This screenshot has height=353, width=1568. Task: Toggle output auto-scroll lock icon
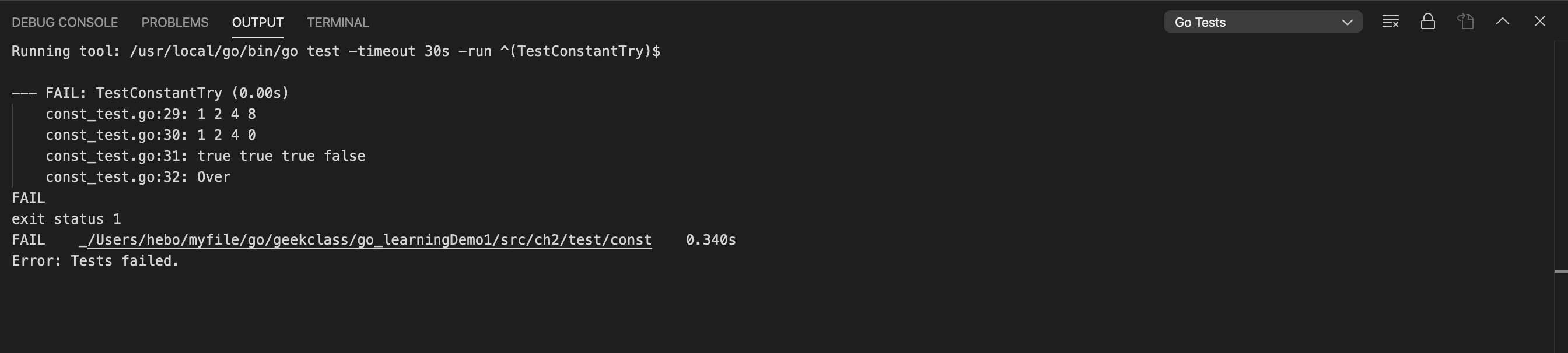pos(1427,22)
